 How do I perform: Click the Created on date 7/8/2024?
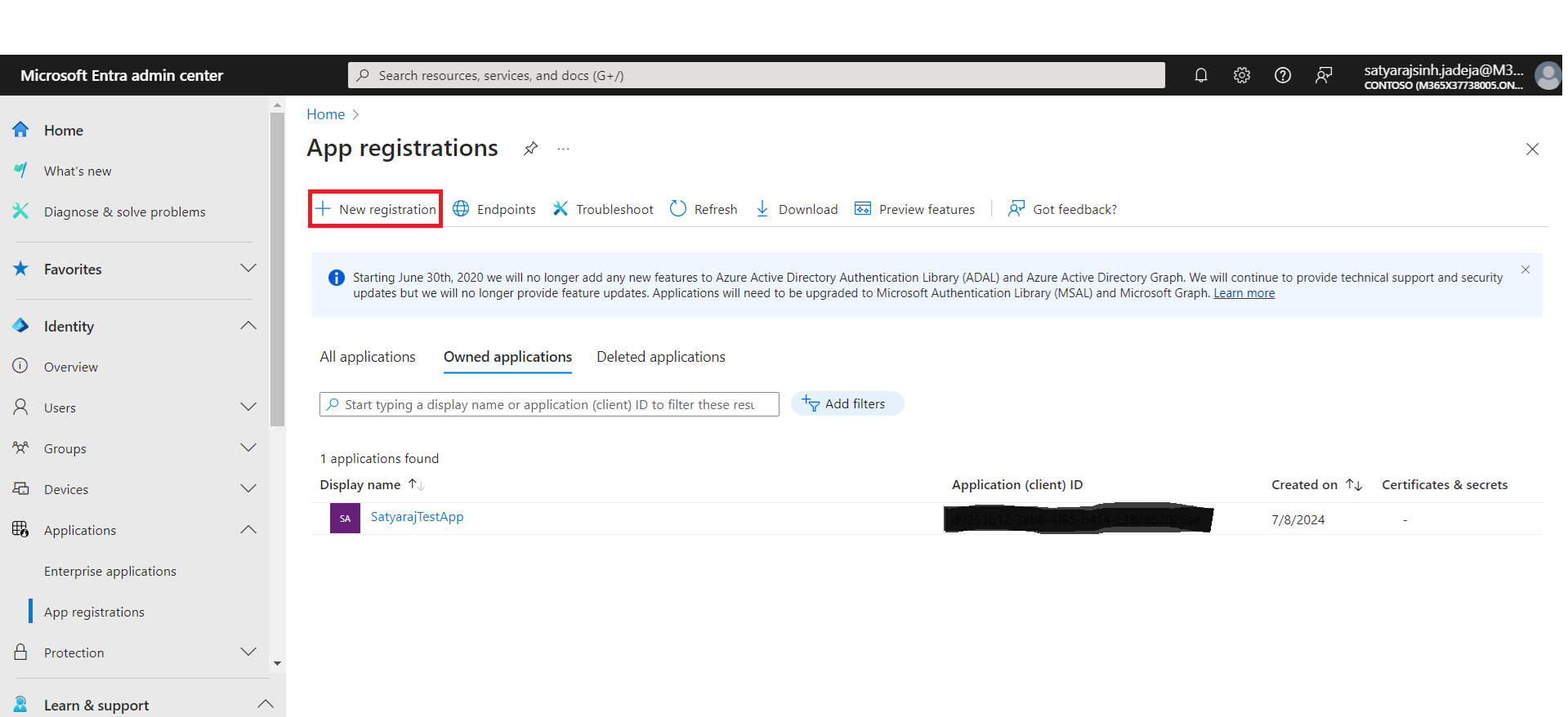(1298, 519)
